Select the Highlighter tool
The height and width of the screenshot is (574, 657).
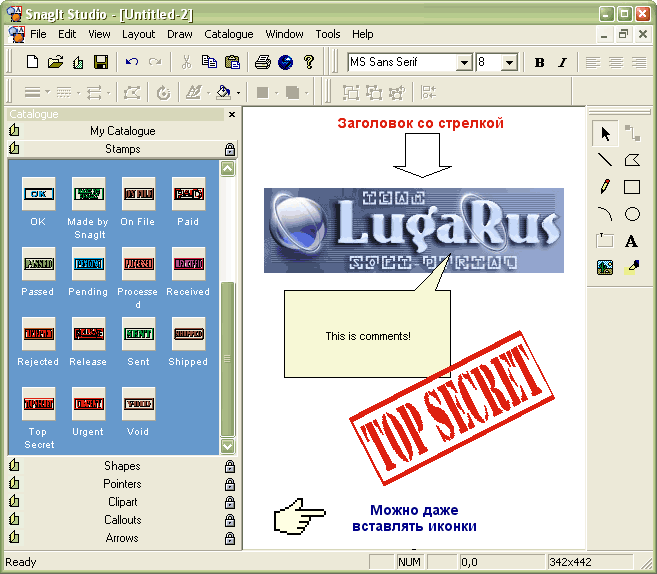pyautogui.click(x=632, y=267)
